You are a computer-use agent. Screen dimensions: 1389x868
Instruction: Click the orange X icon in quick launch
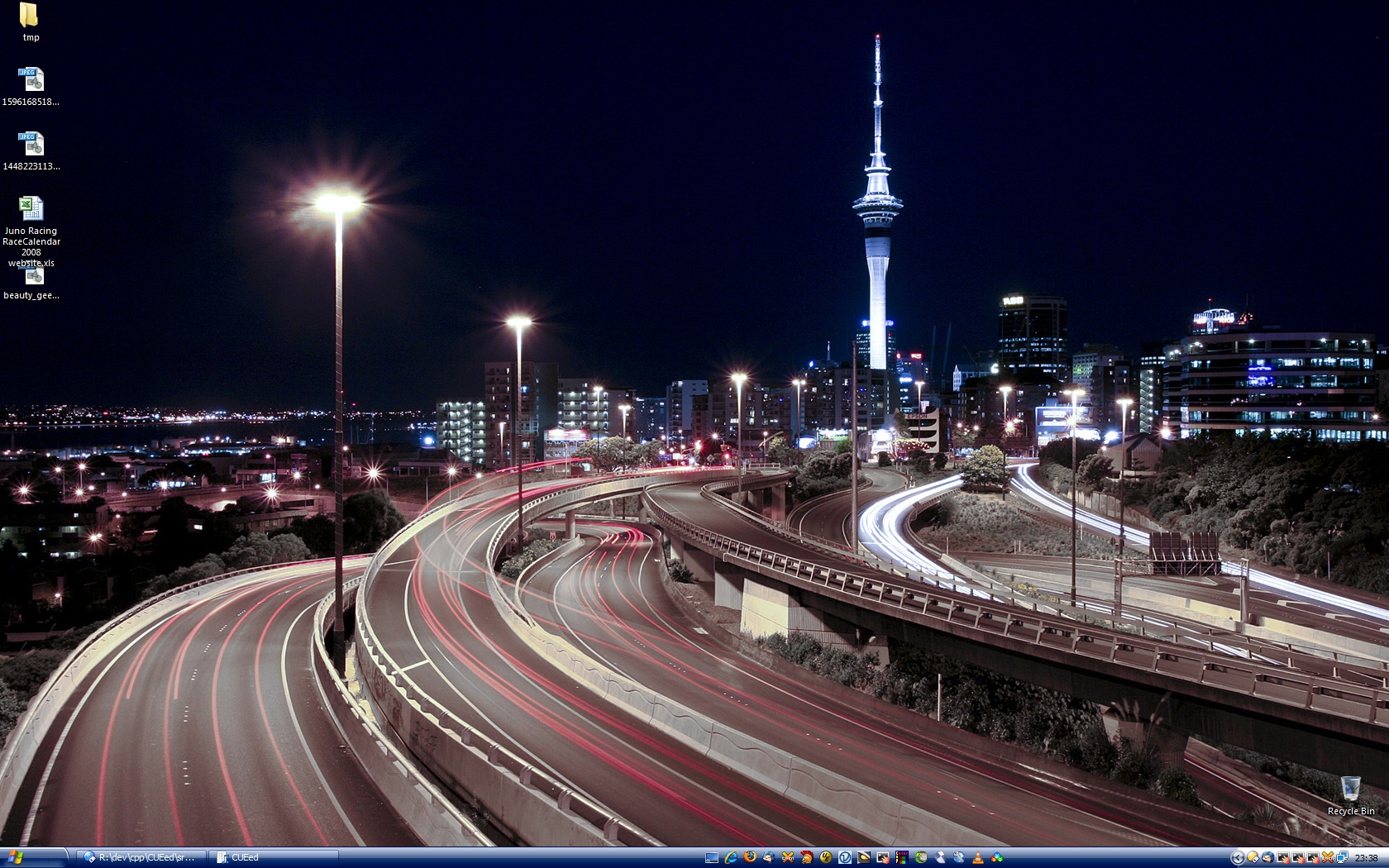[788, 857]
